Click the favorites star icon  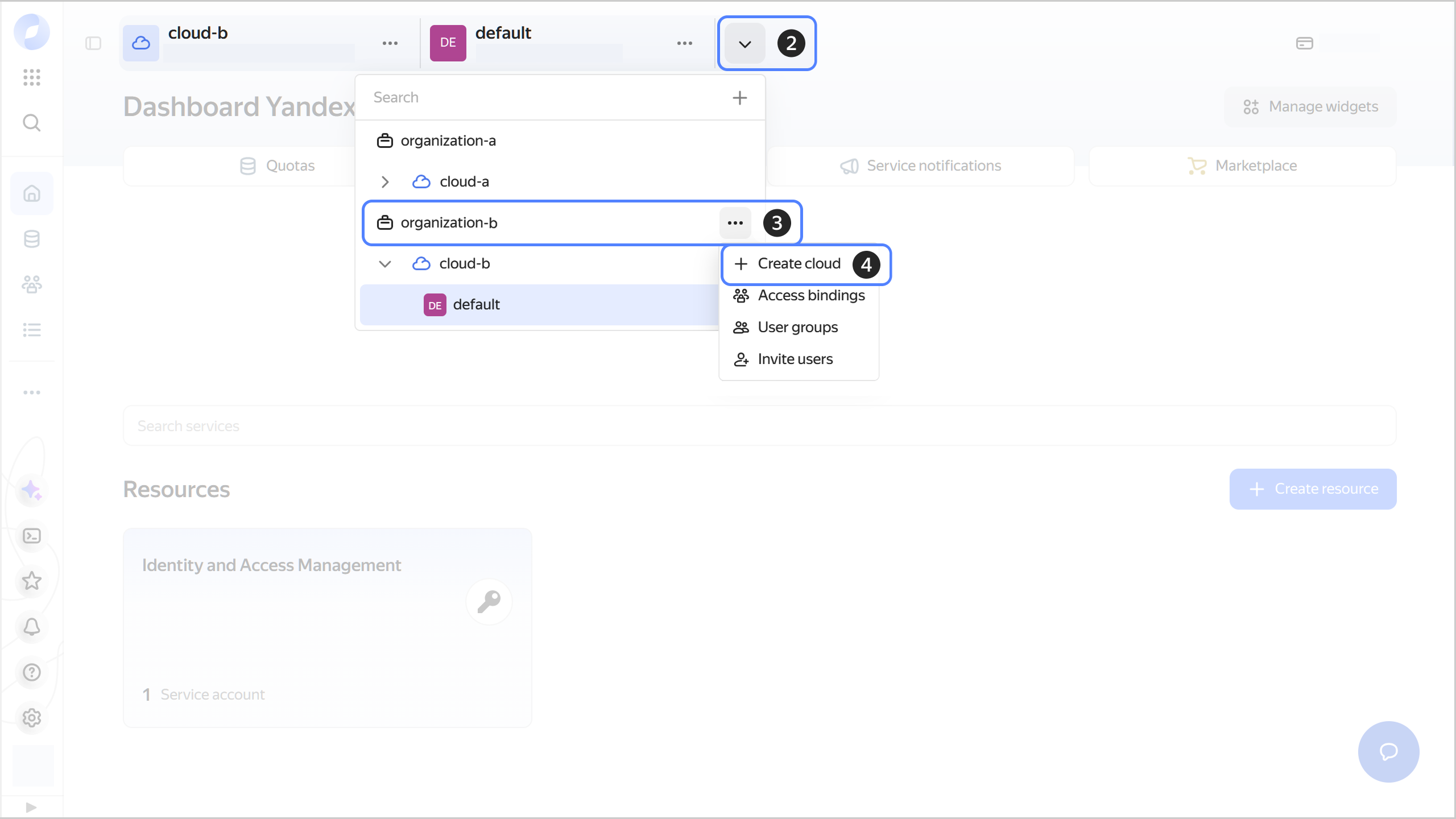click(x=32, y=581)
